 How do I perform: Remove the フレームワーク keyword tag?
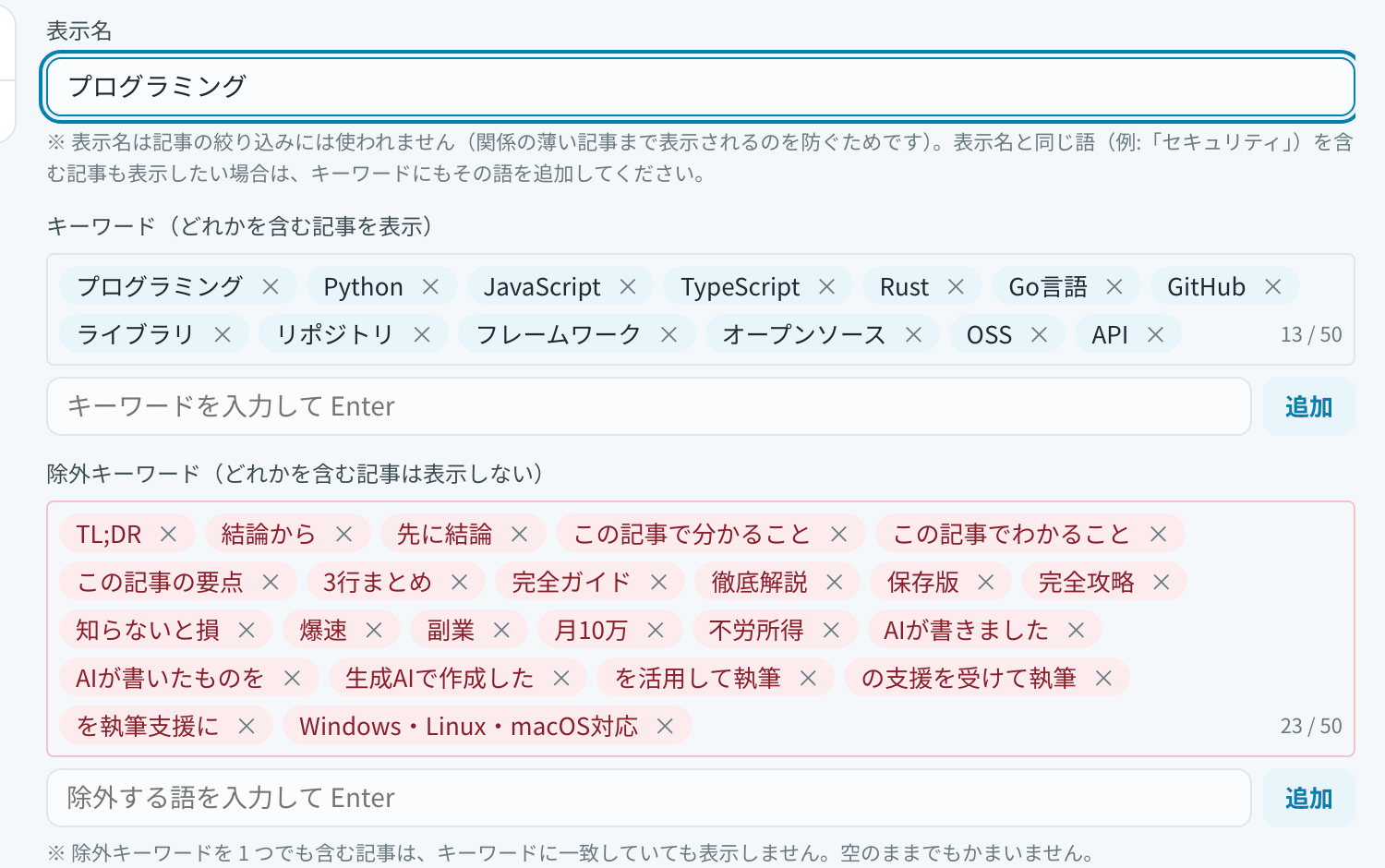[x=669, y=334]
